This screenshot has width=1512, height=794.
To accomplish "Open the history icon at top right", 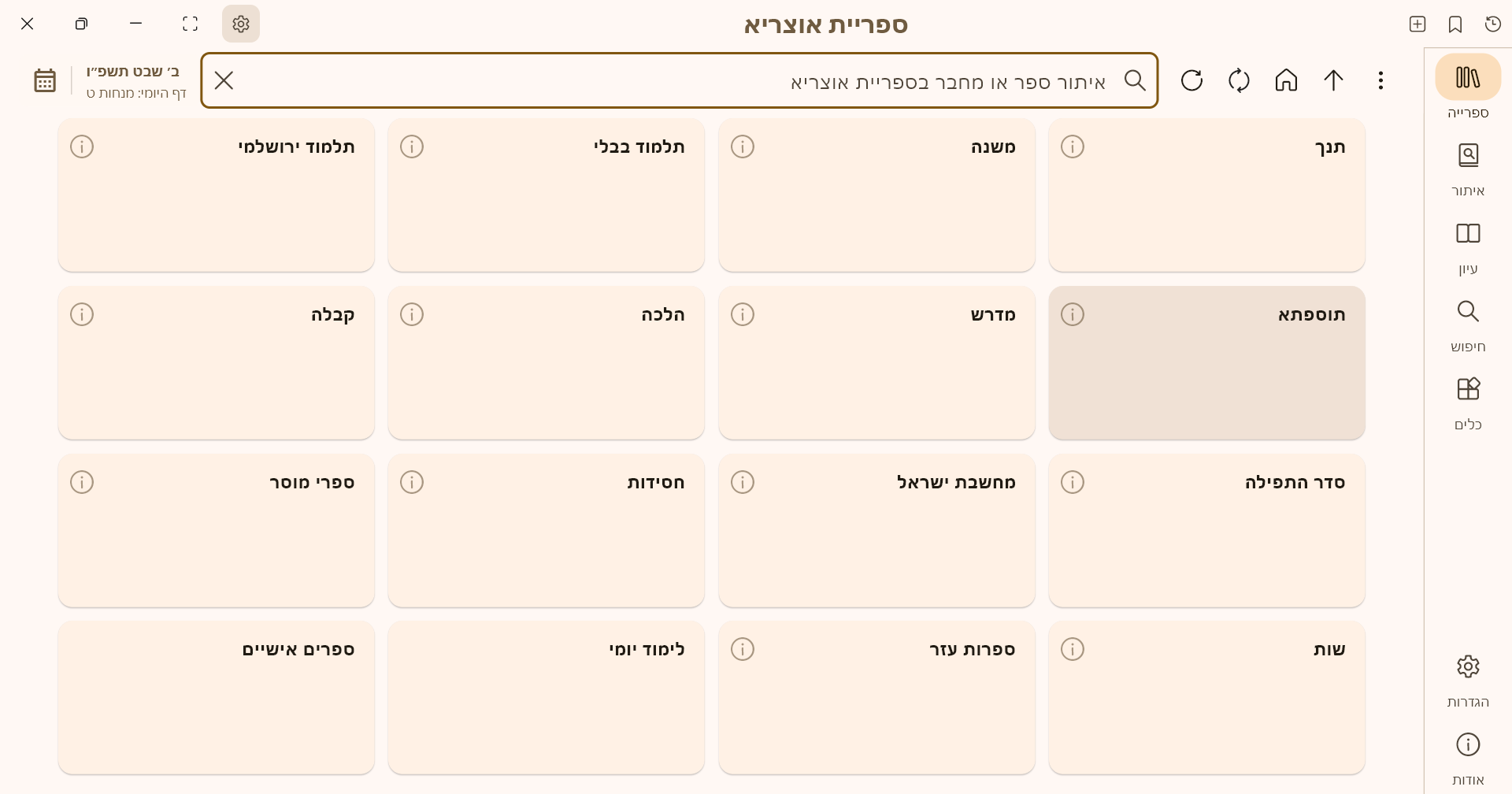I will (1492, 24).
